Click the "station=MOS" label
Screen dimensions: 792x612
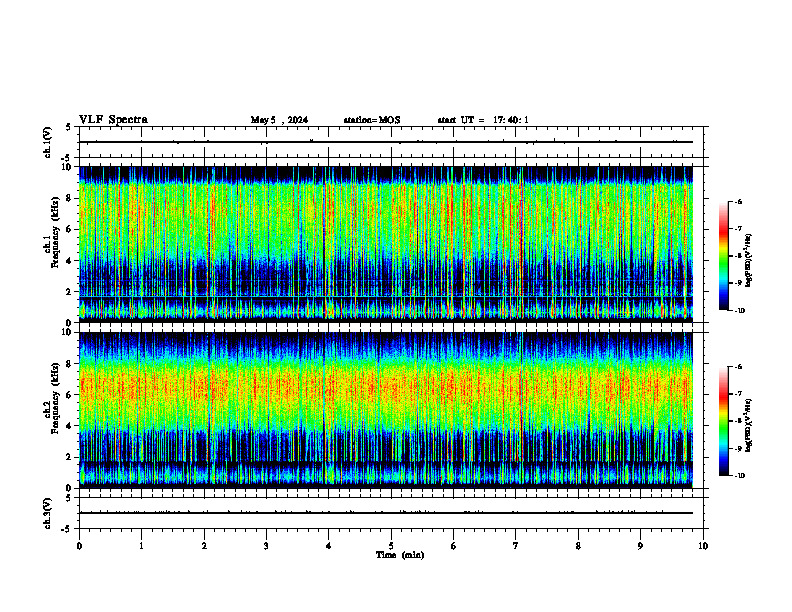click(372, 120)
